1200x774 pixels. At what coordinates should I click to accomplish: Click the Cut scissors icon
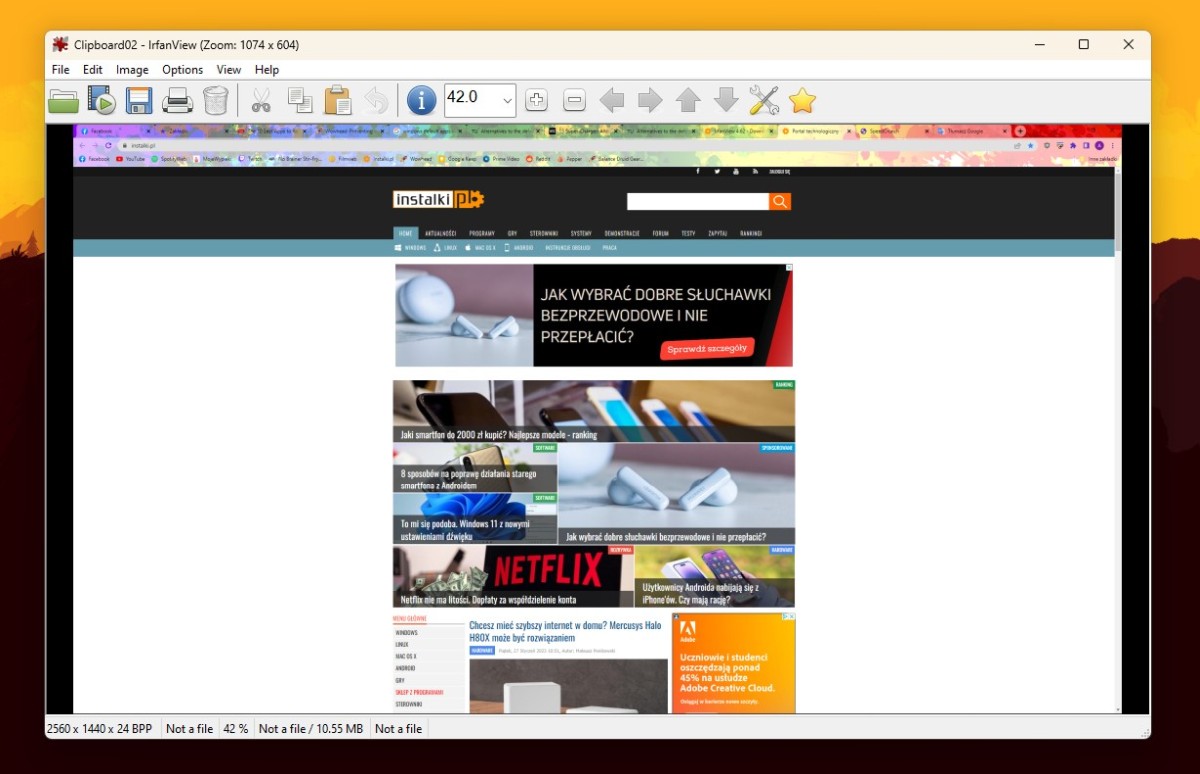click(261, 100)
